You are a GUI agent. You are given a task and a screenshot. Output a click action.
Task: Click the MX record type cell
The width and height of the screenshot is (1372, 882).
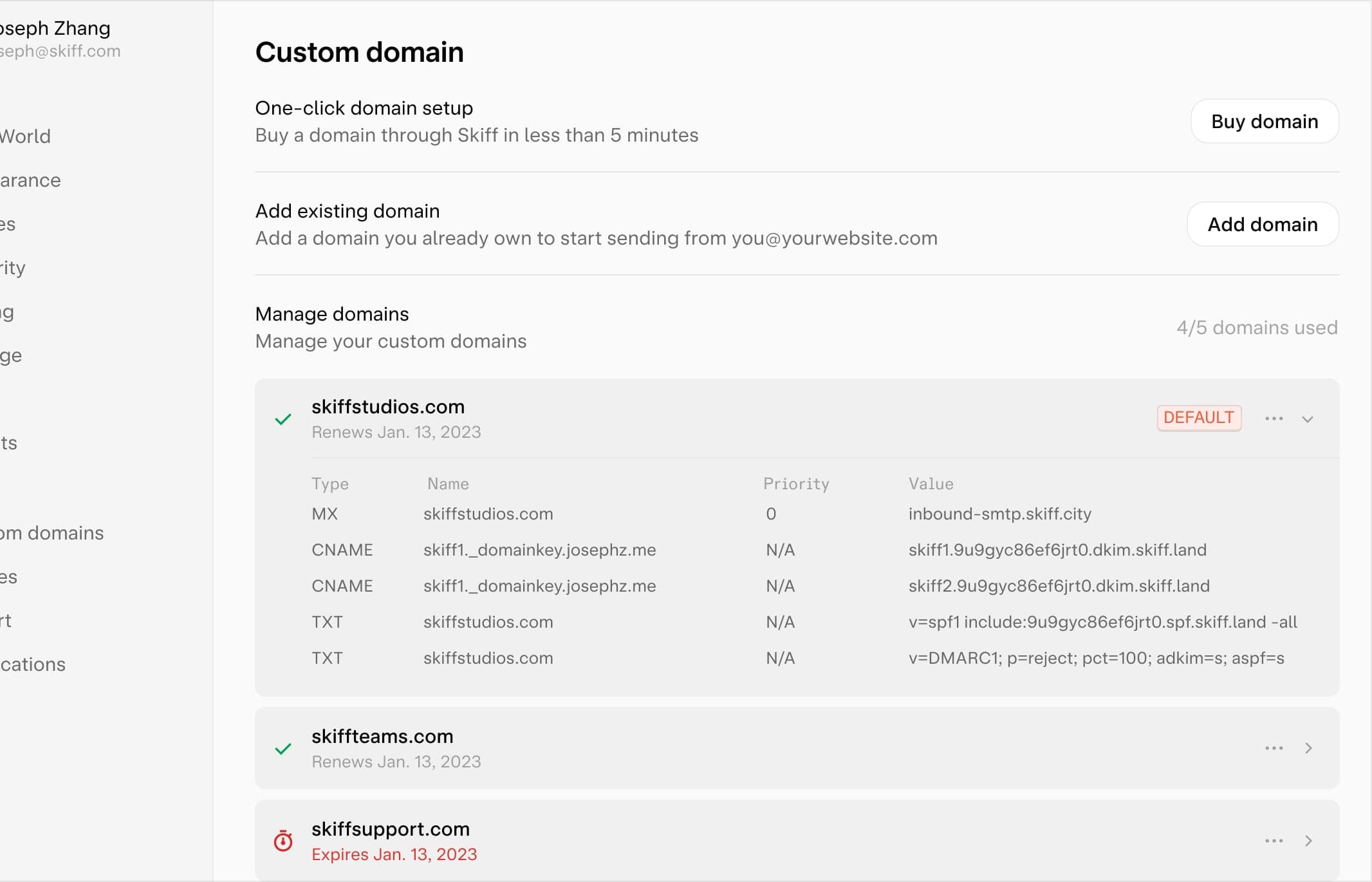[324, 514]
